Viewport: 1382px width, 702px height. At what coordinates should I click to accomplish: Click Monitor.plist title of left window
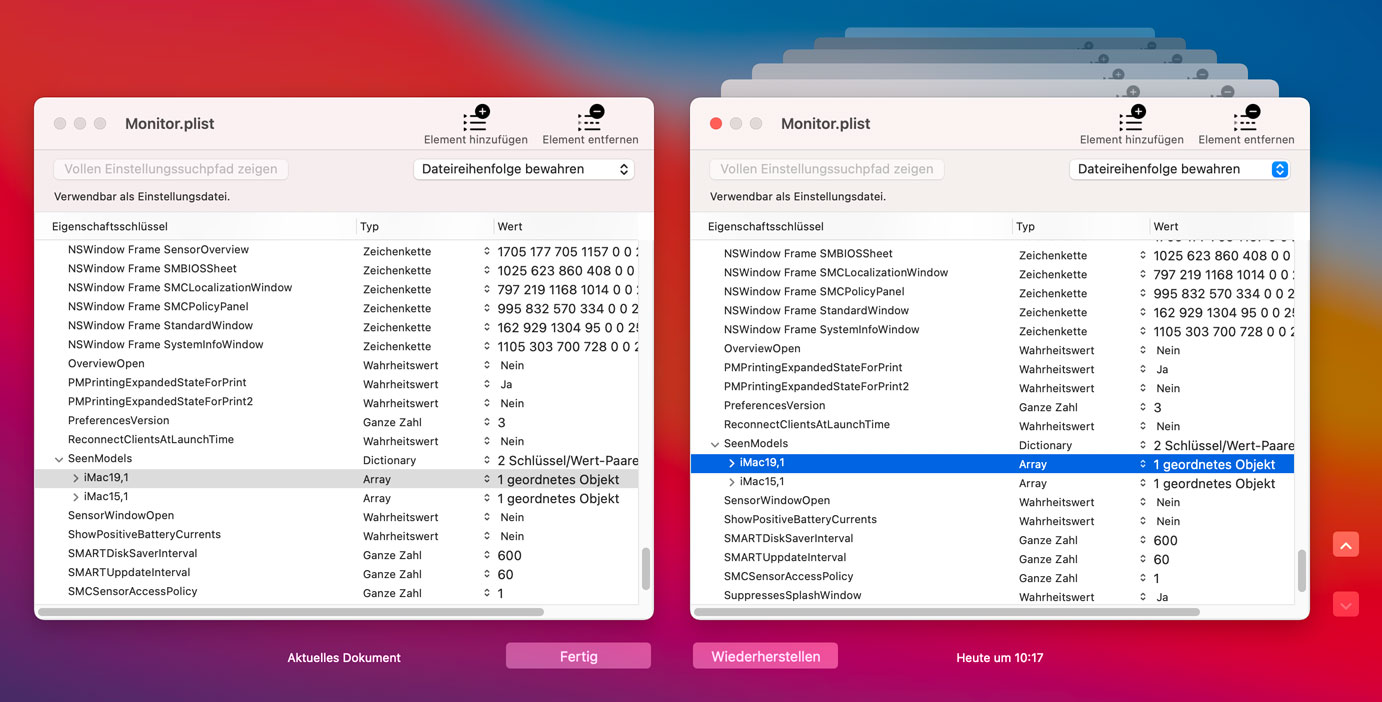170,124
